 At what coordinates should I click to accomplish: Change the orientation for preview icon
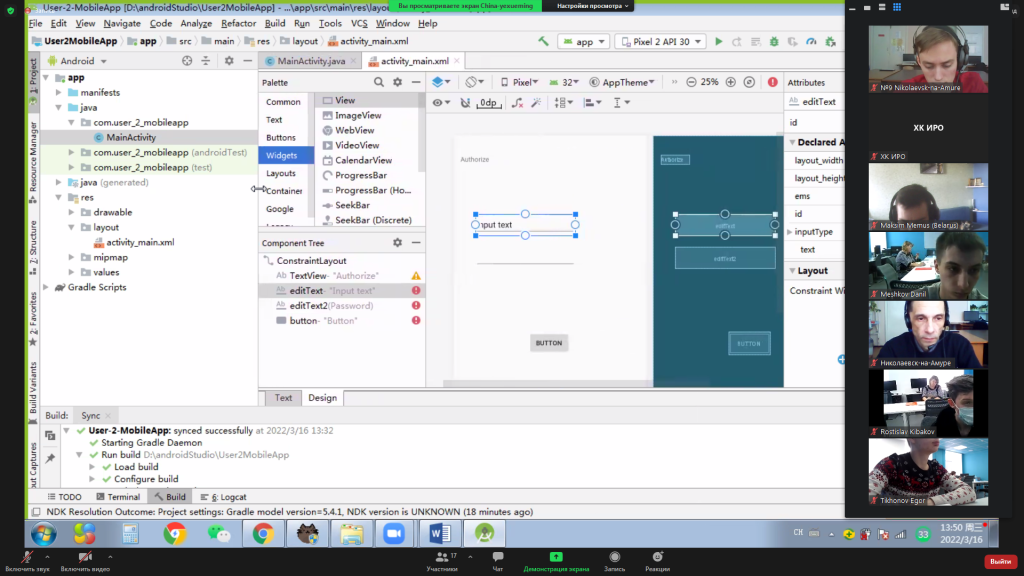click(474, 82)
